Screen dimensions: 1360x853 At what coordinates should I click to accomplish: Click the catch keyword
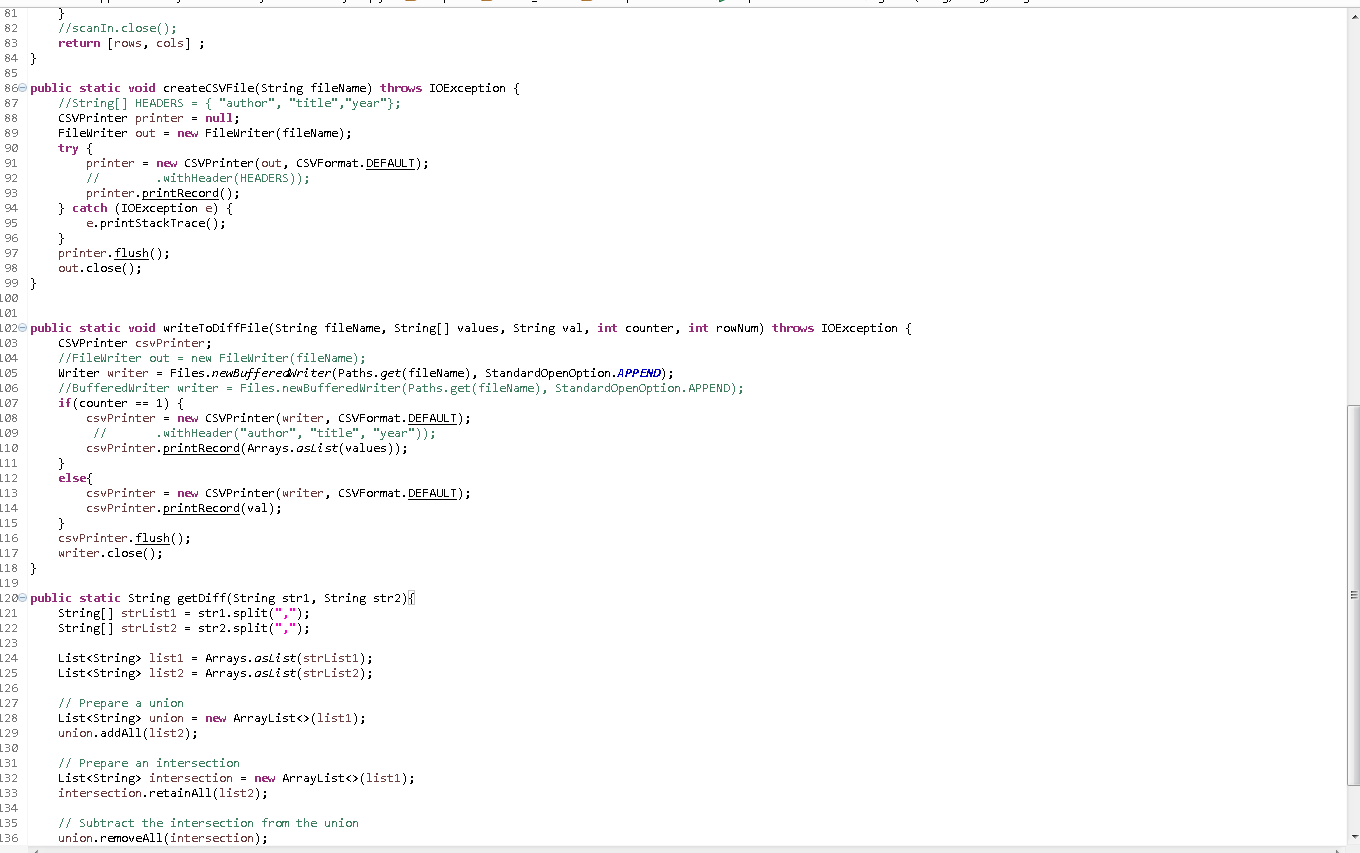click(x=89, y=208)
